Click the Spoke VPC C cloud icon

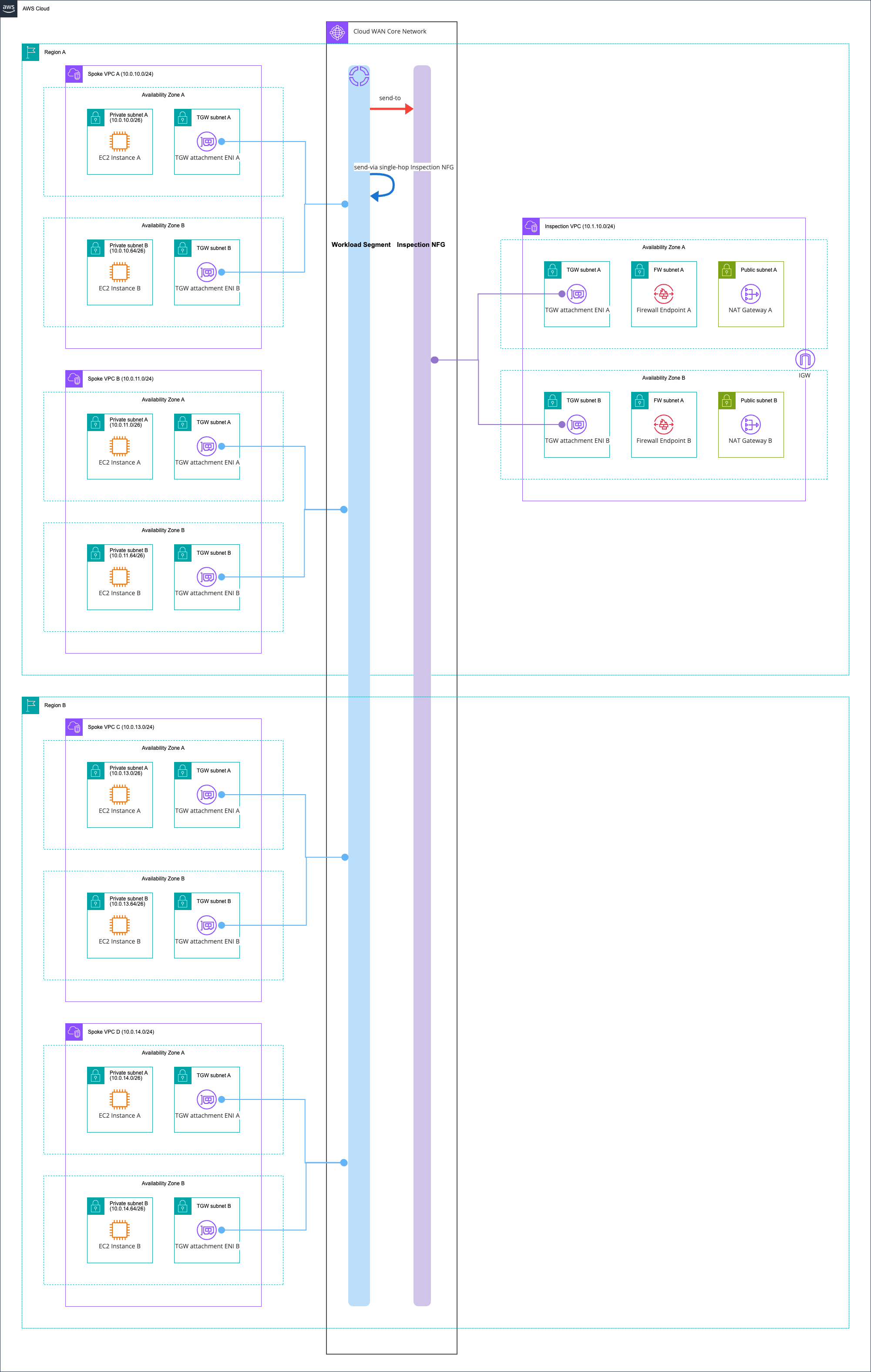(74, 727)
